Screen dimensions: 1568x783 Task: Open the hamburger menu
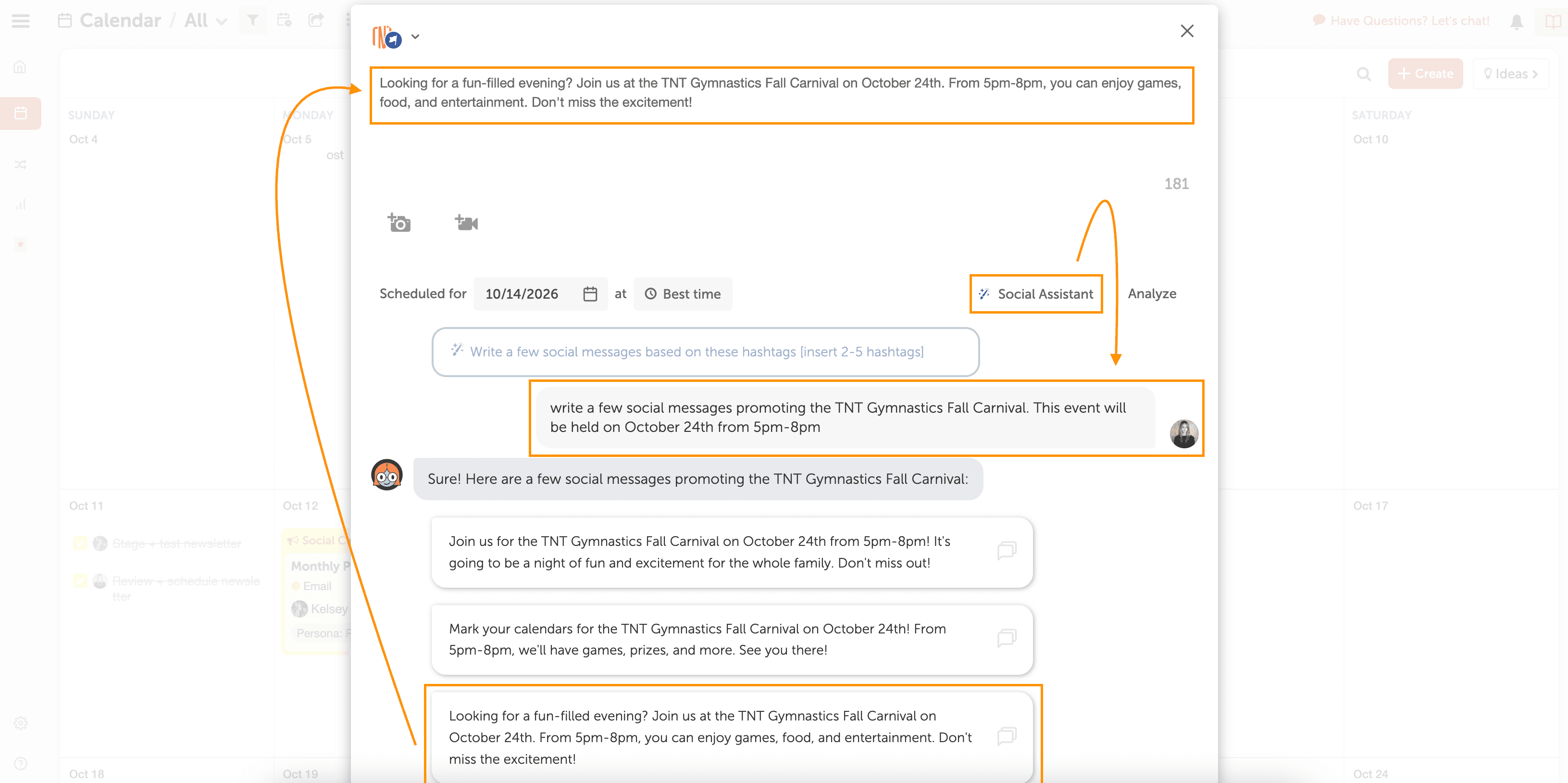pyautogui.click(x=21, y=21)
